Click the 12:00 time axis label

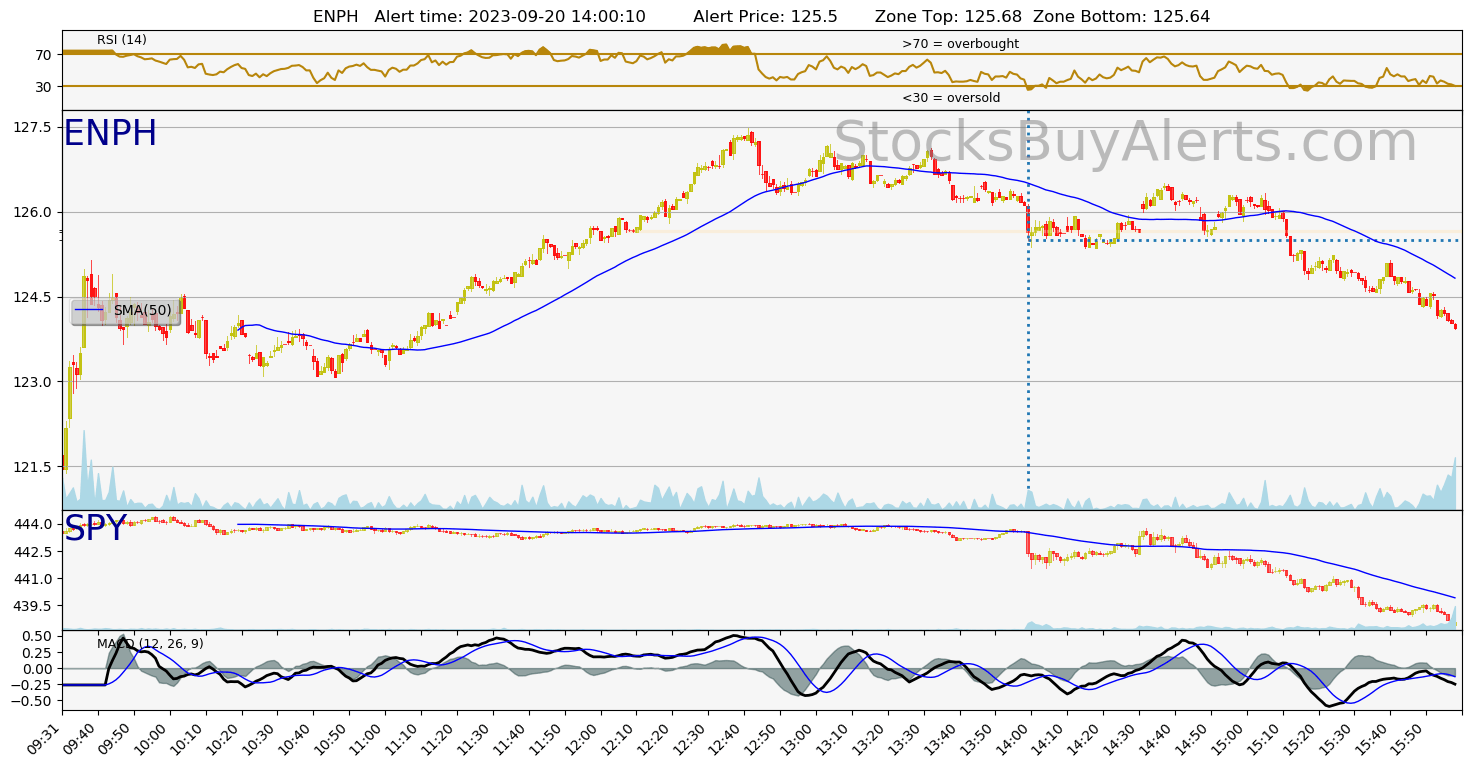[x=582, y=737]
